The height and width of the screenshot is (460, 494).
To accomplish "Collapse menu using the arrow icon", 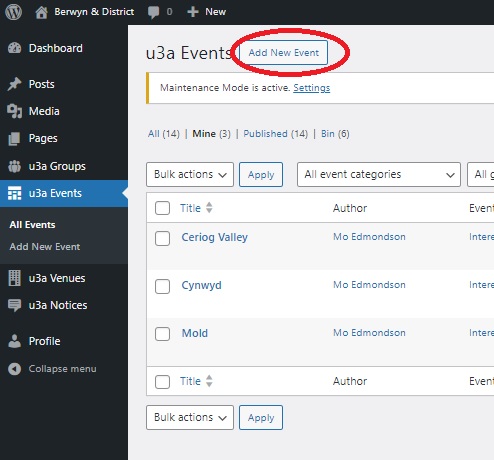I will [x=14, y=369].
